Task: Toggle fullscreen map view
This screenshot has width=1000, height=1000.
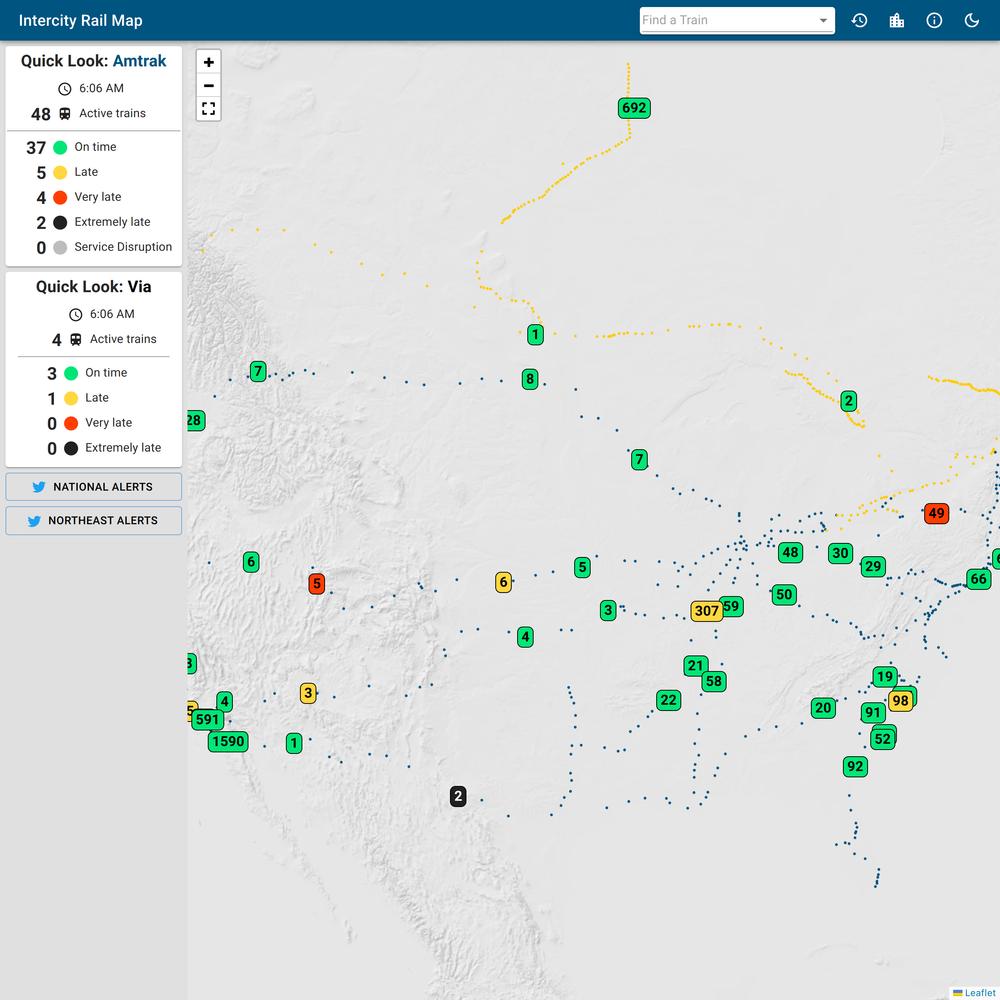Action: tap(209, 109)
